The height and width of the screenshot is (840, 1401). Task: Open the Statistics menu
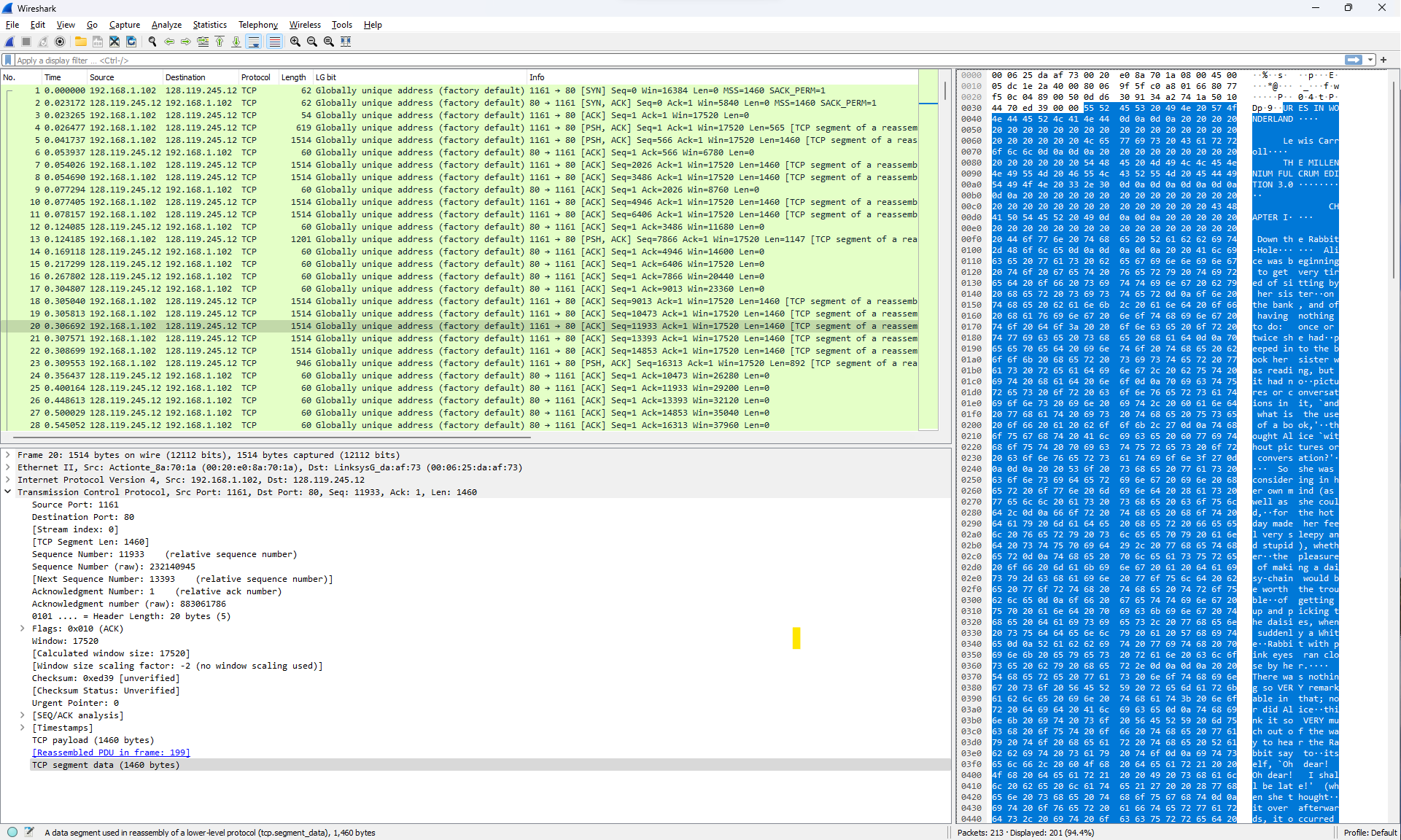pos(209,24)
